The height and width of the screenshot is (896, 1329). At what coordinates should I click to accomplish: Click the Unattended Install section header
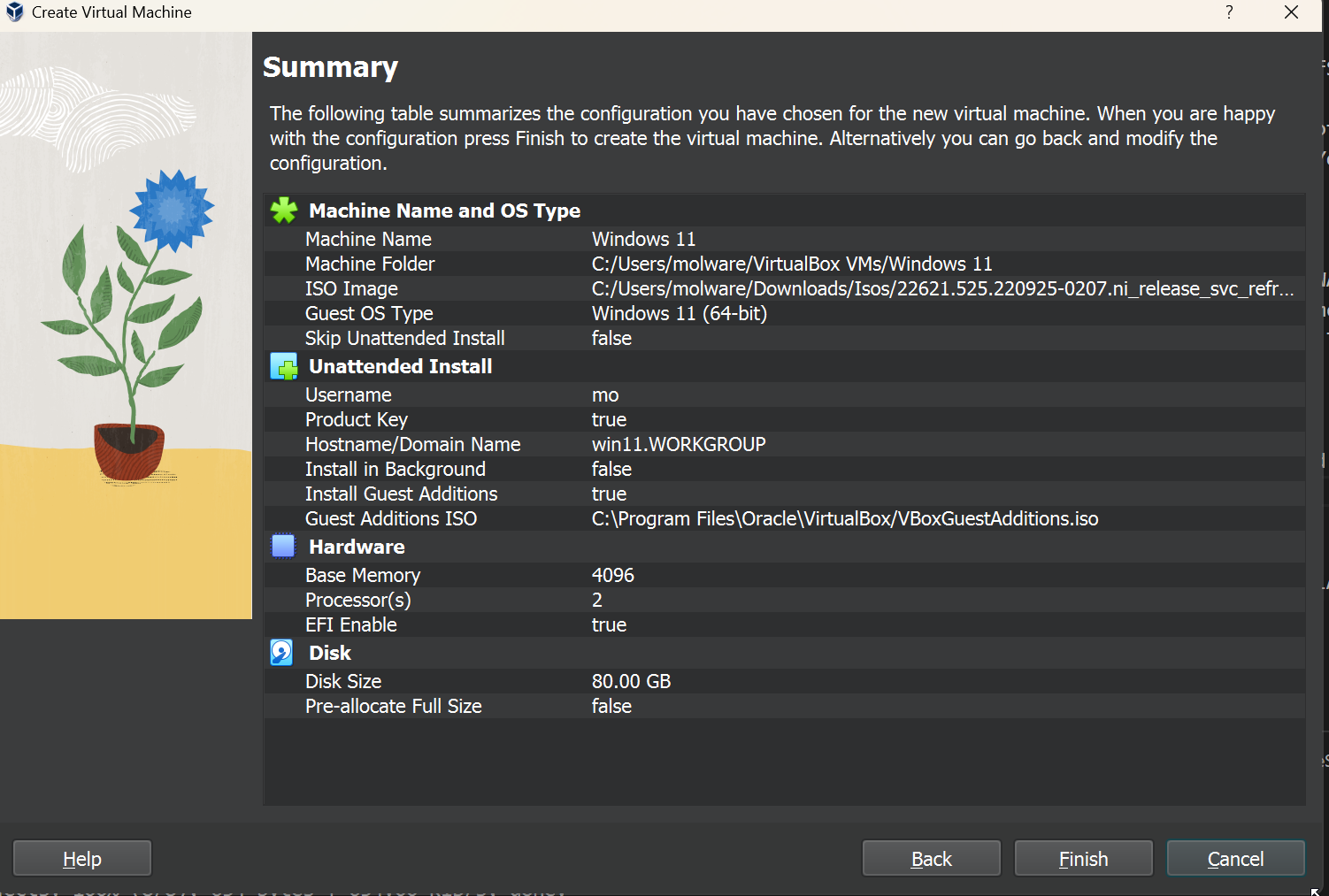[400, 366]
